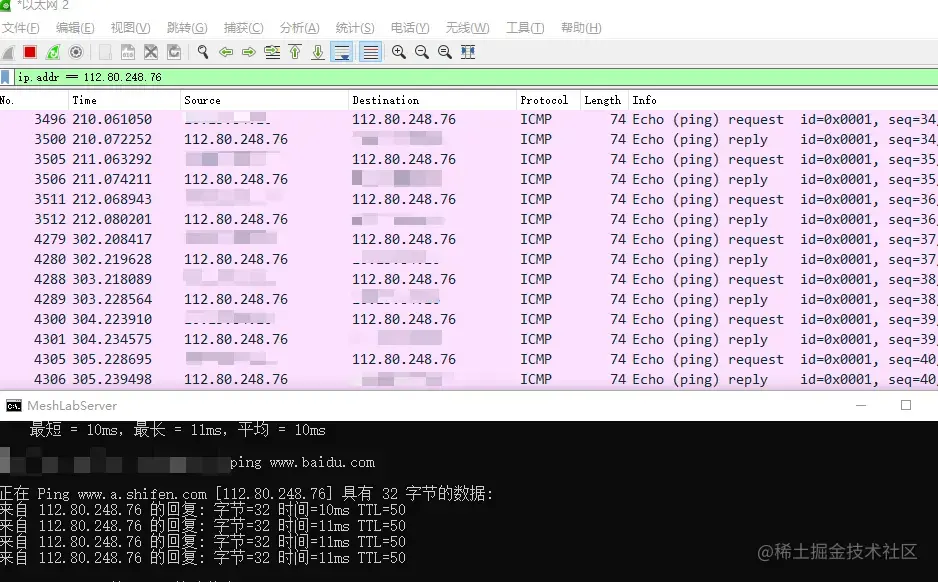Open Find Packet magnifier icon
This screenshot has width=938, height=582.
click(x=203, y=53)
